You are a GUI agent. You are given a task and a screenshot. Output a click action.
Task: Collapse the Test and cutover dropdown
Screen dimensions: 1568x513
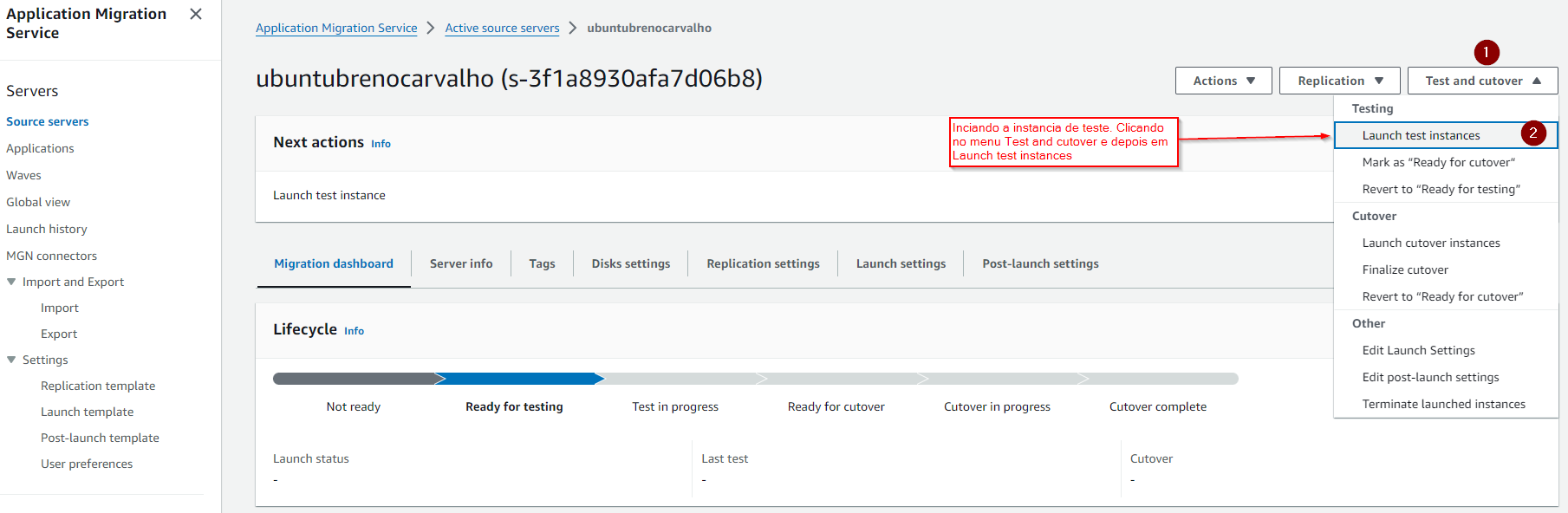(x=1482, y=81)
